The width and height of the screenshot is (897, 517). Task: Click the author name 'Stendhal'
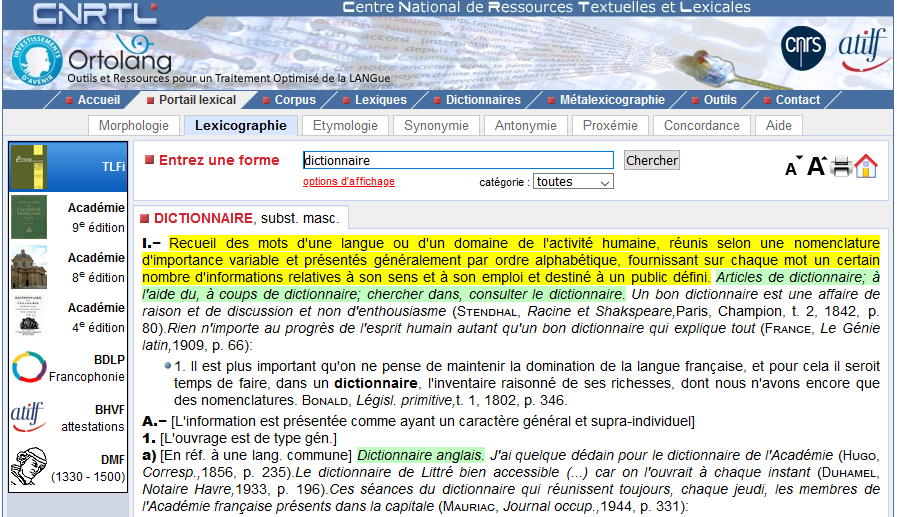pos(487,312)
